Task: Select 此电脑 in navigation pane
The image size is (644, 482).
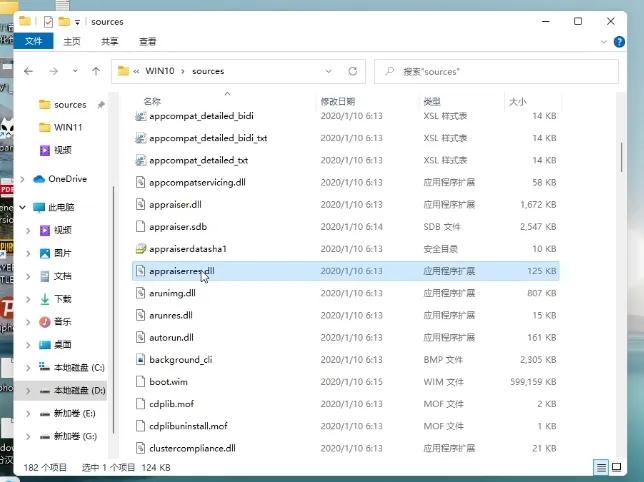Action: (x=54, y=207)
